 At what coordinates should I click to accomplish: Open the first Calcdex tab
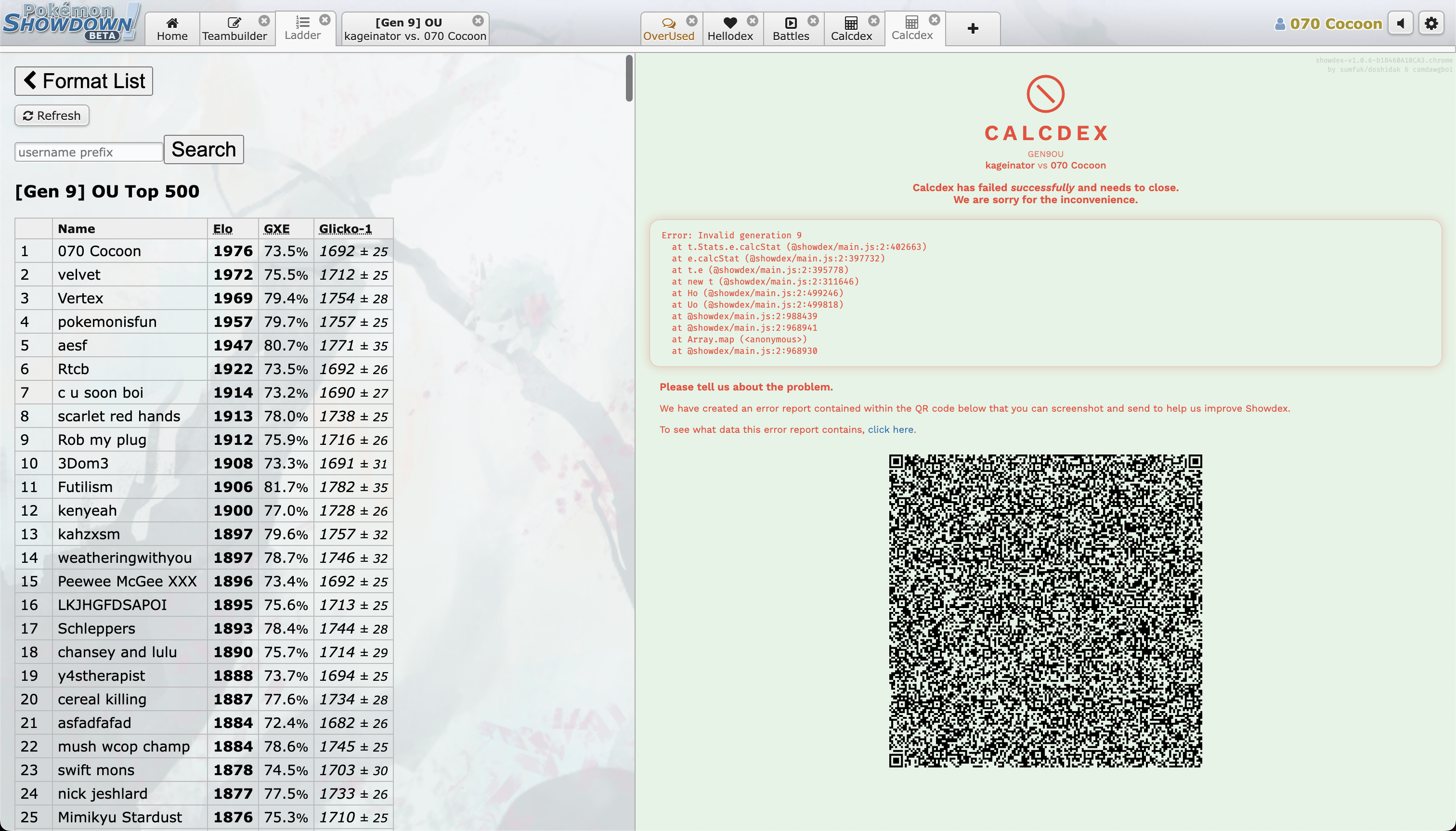tap(851, 28)
